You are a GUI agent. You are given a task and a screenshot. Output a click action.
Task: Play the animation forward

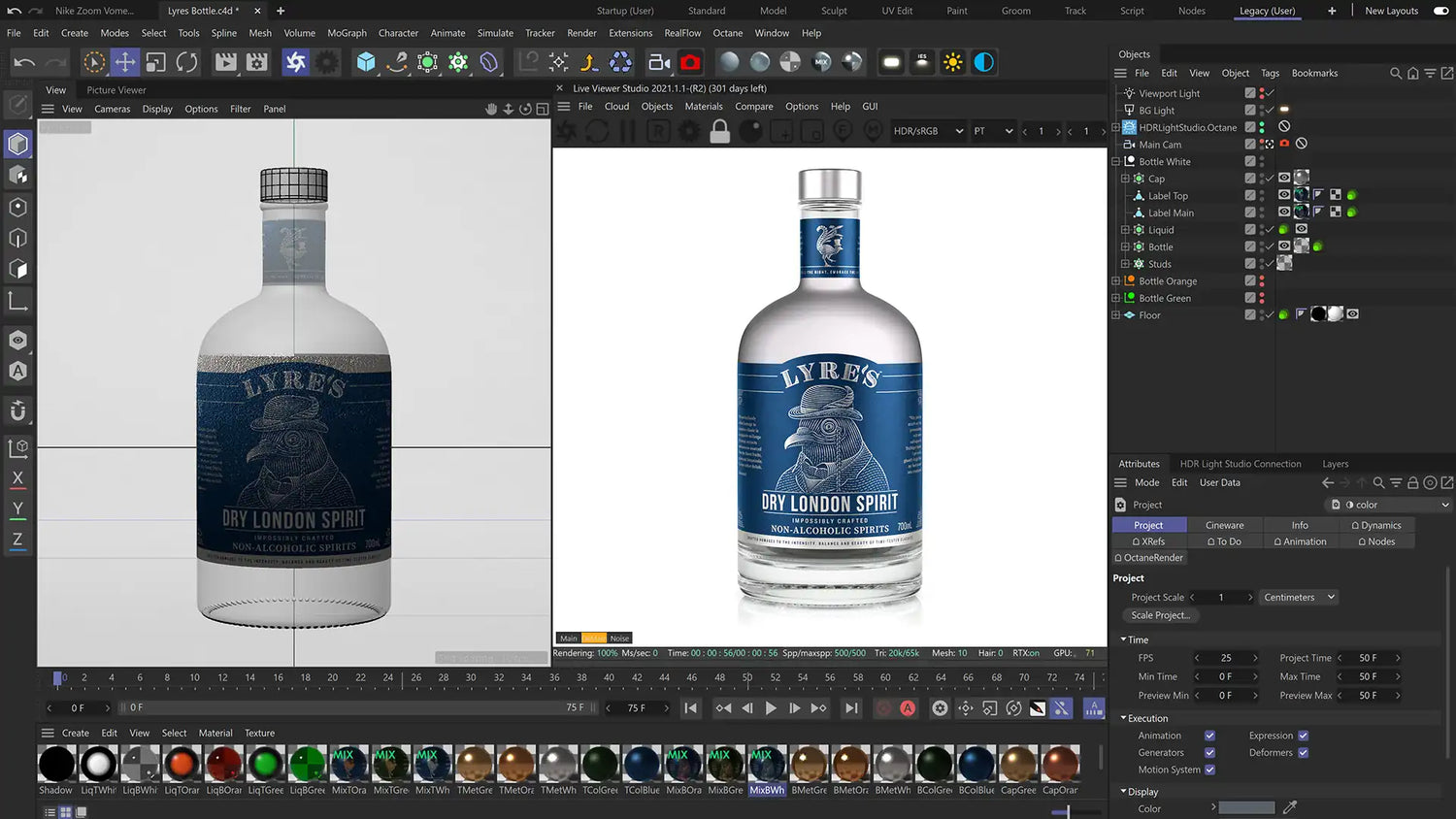coord(771,708)
